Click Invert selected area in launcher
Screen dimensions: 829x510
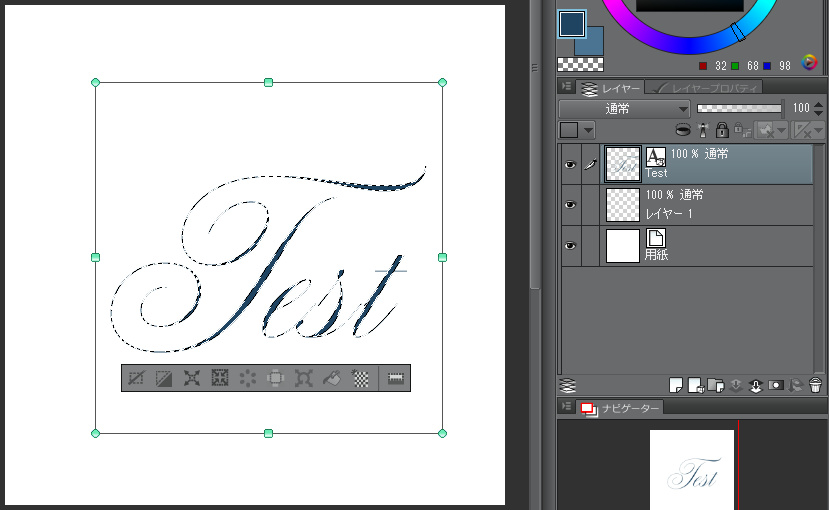163,378
